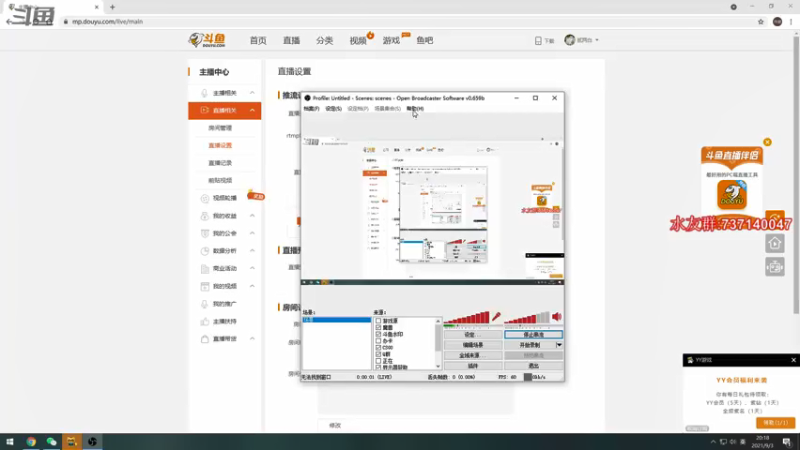Click the 我的公会 shield icon

point(205,233)
